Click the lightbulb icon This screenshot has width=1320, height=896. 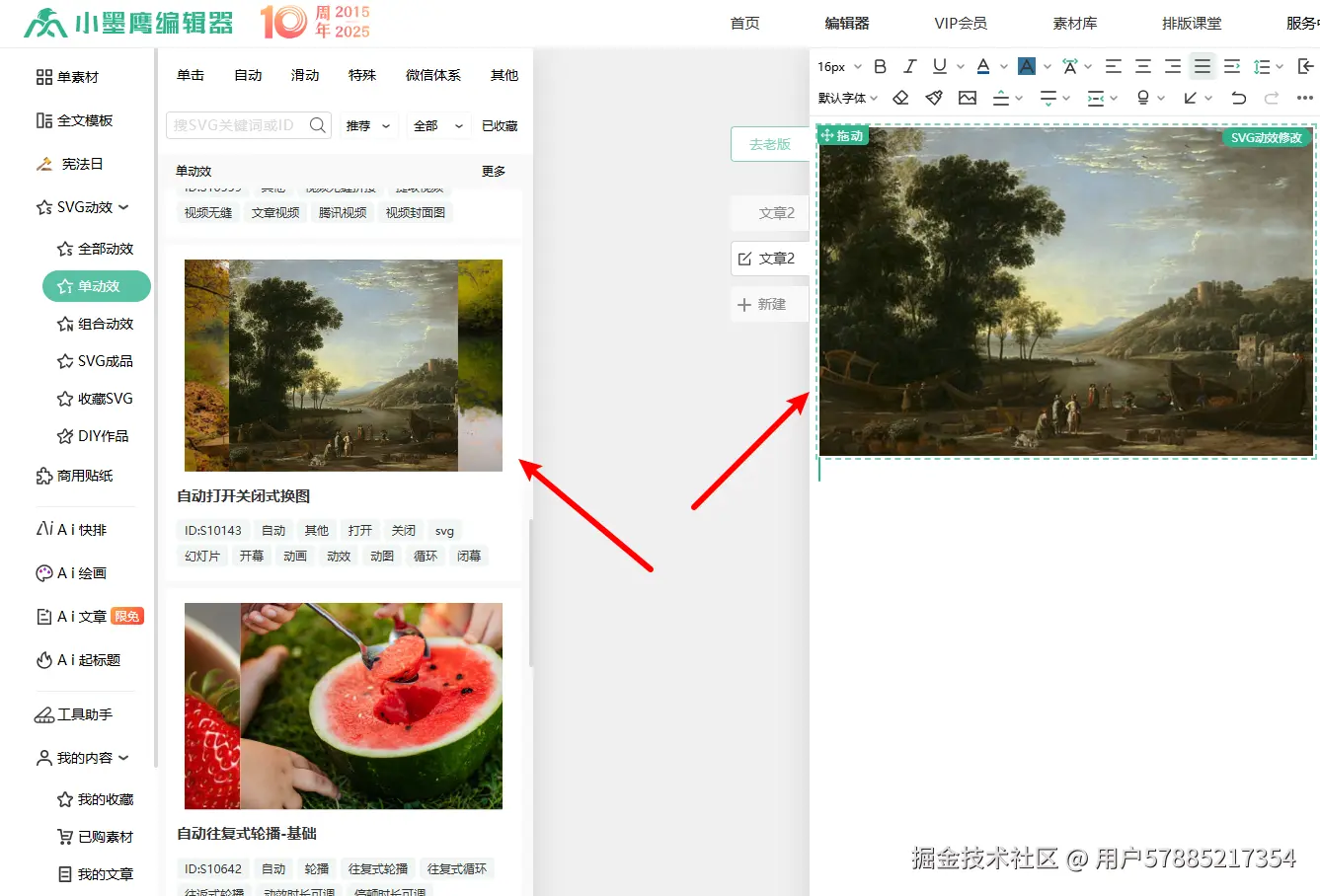pos(1143,98)
